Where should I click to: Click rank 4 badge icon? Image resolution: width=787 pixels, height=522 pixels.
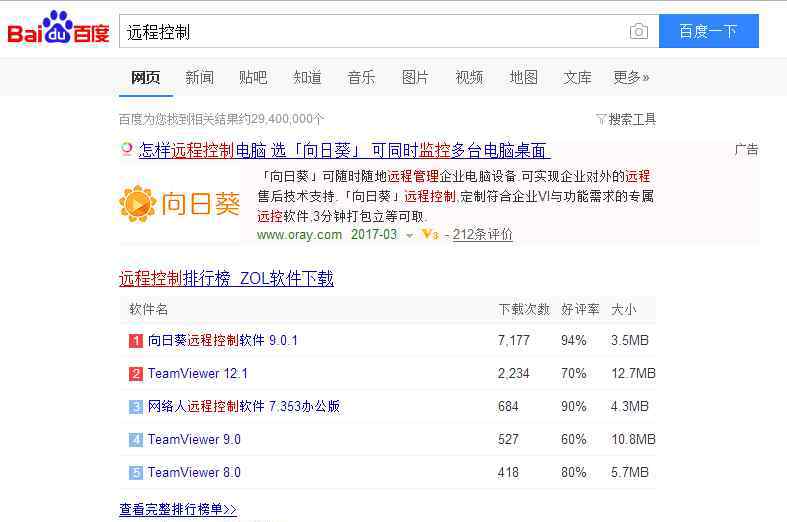(136, 440)
